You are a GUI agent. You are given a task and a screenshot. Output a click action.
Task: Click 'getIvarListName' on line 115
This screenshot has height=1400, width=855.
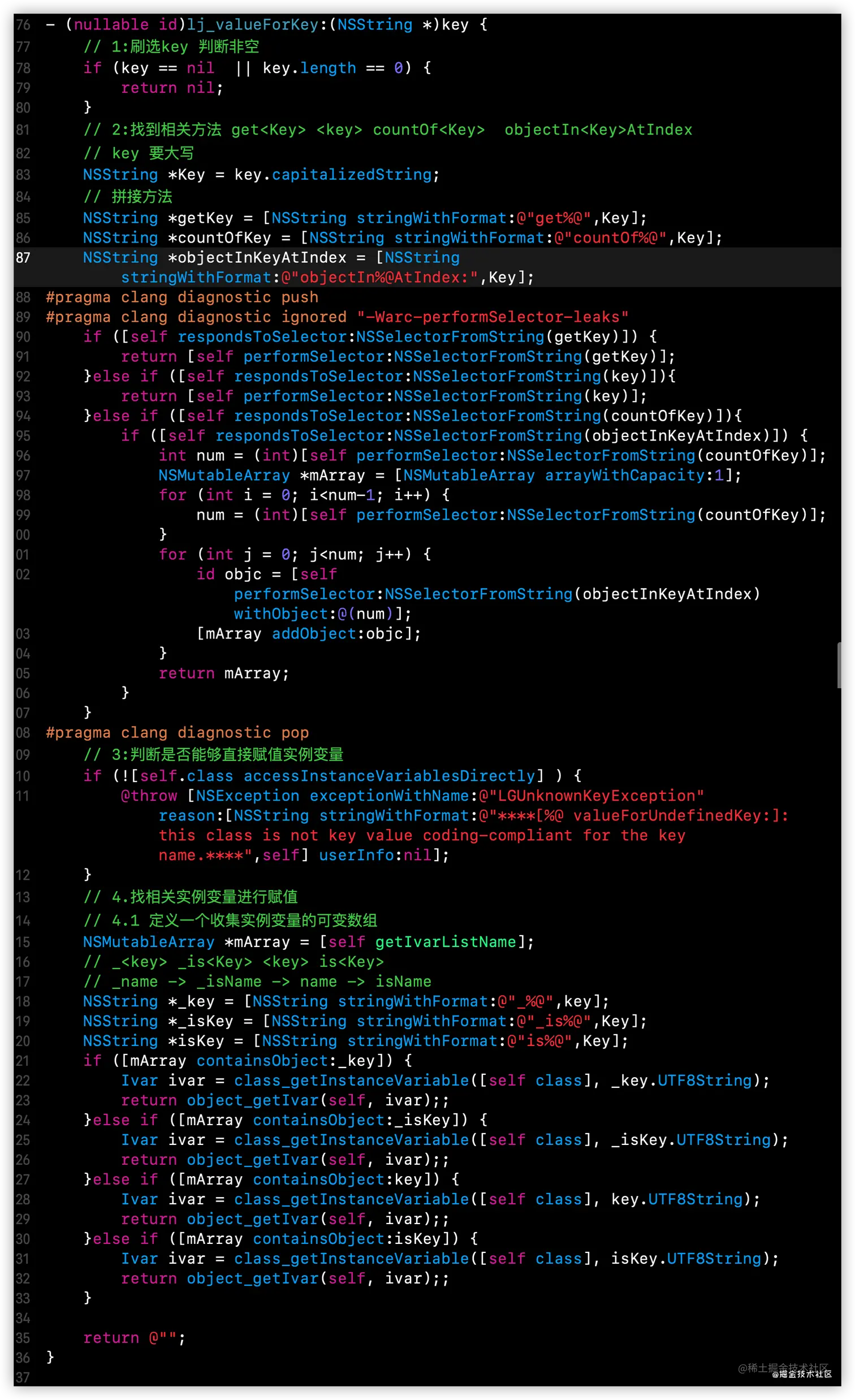446,942
